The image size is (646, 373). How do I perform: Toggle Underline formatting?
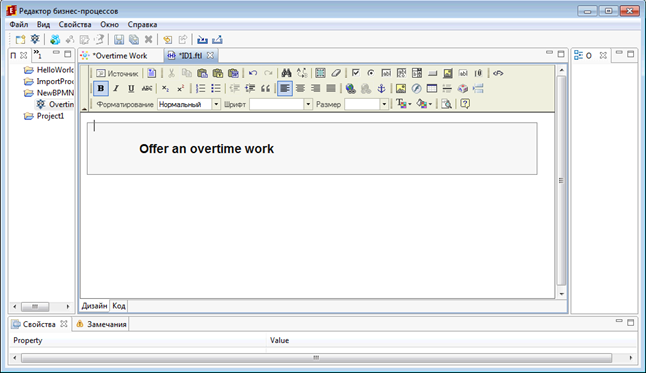131,89
